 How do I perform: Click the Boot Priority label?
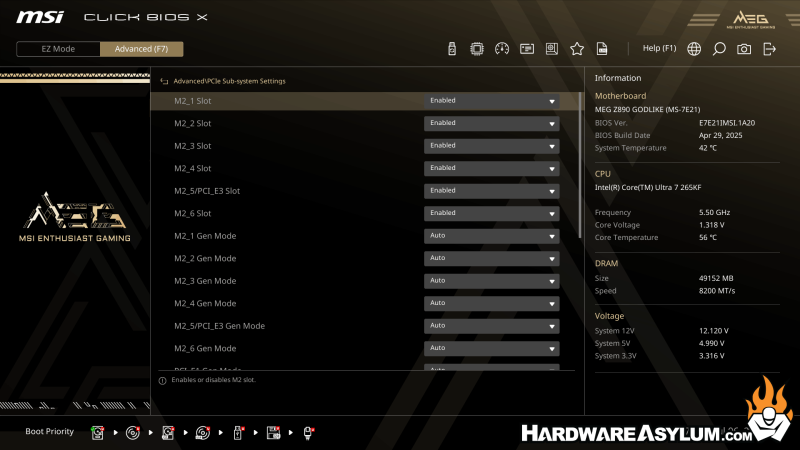[x=49, y=432]
